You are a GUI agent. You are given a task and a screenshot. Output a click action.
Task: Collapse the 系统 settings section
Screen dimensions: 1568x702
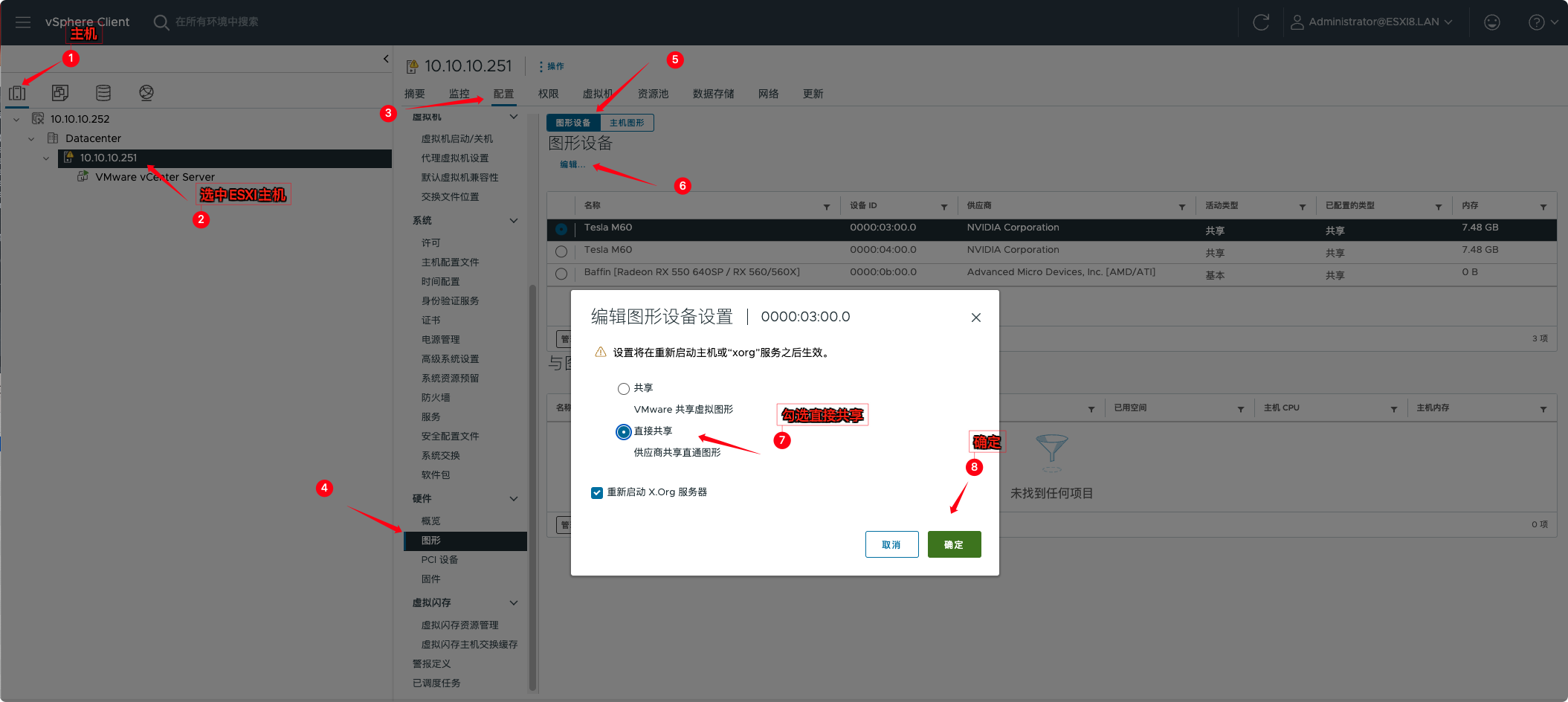pos(514,221)
